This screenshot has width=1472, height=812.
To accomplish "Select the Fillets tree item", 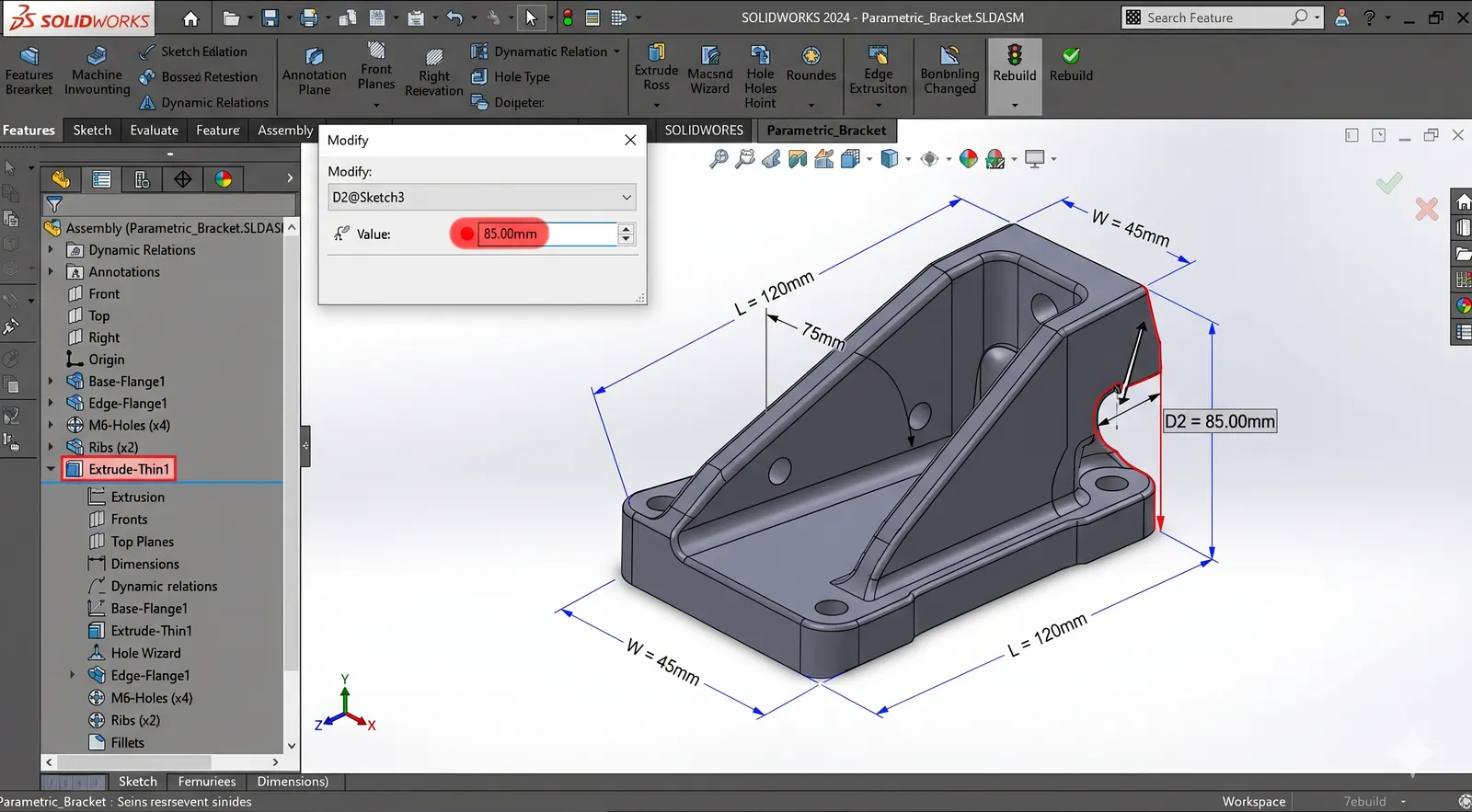I will click(x=117, y=743).
